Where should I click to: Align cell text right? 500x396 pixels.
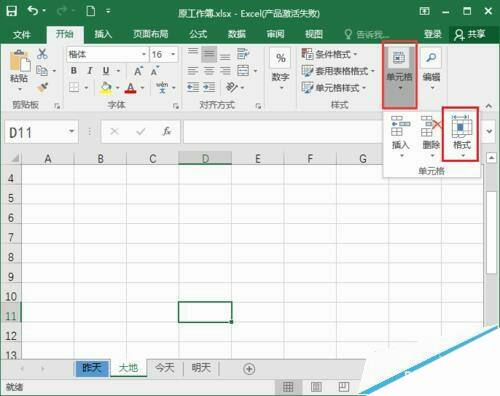[225, 71]
